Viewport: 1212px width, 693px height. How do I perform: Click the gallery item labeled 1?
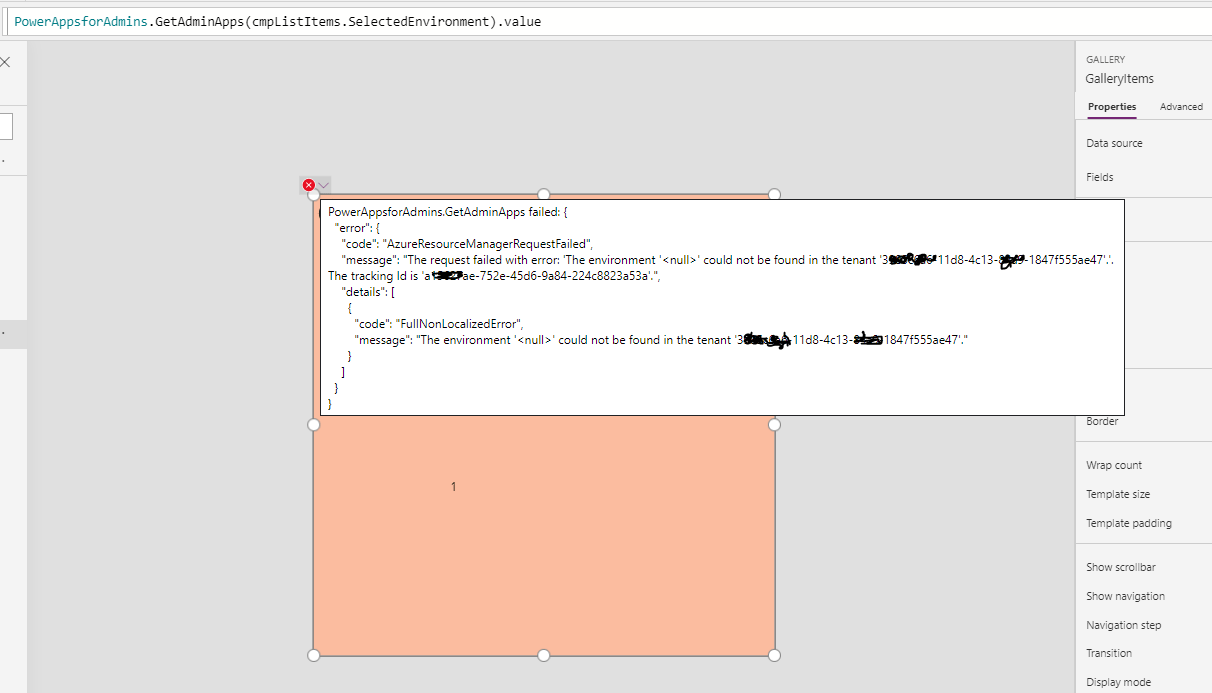click(x=453, y=487)
